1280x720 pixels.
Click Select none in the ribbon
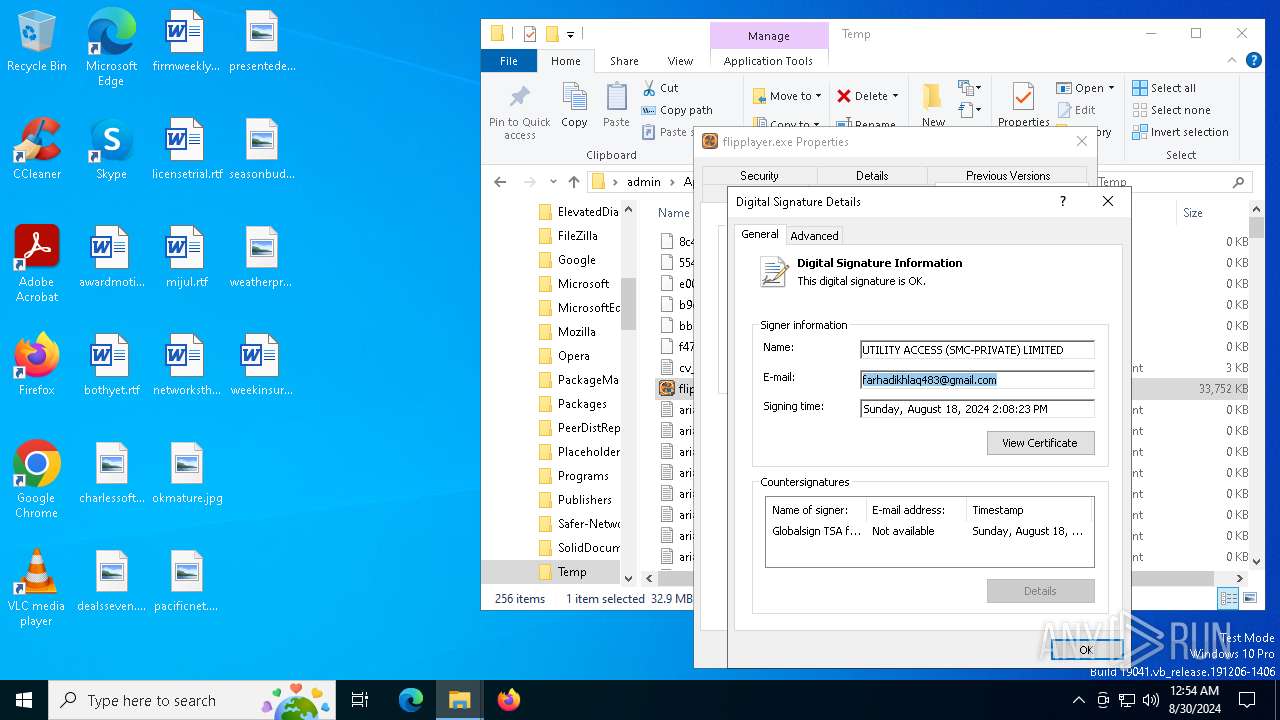click(1171, 110)
